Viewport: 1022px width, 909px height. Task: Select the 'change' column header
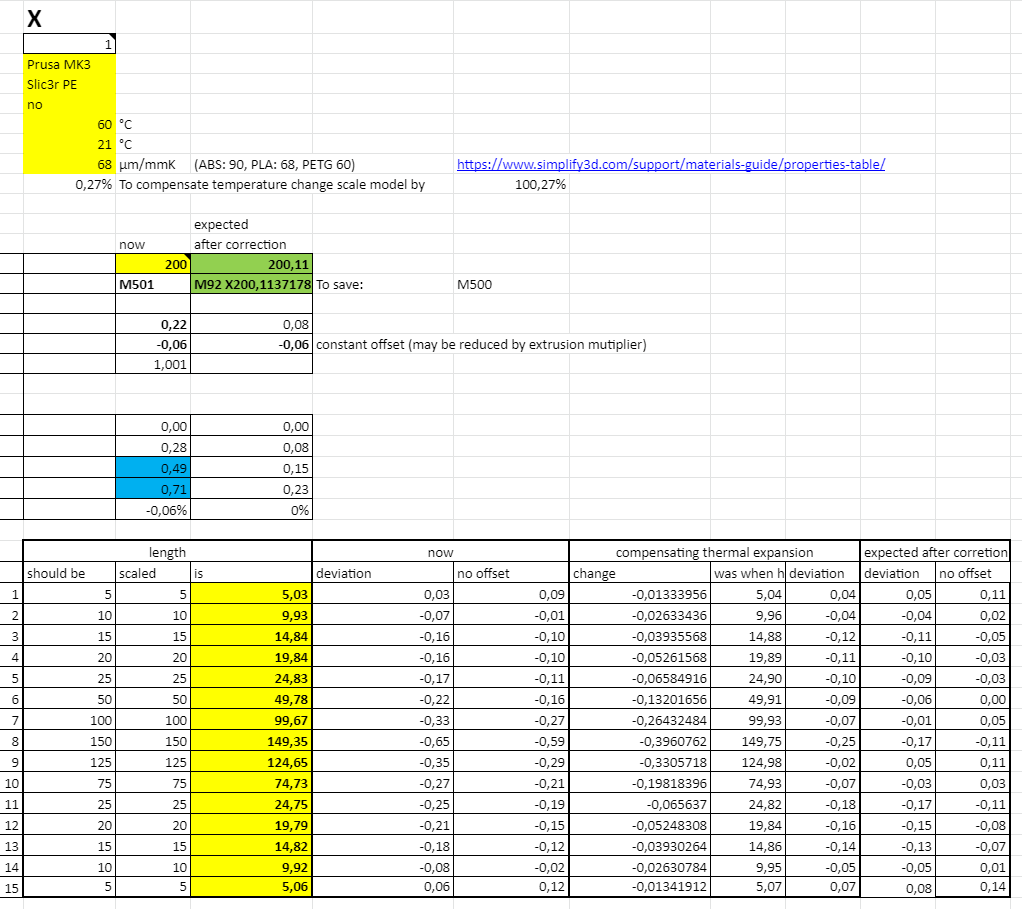pyautogui.click(x=640, y=573)
